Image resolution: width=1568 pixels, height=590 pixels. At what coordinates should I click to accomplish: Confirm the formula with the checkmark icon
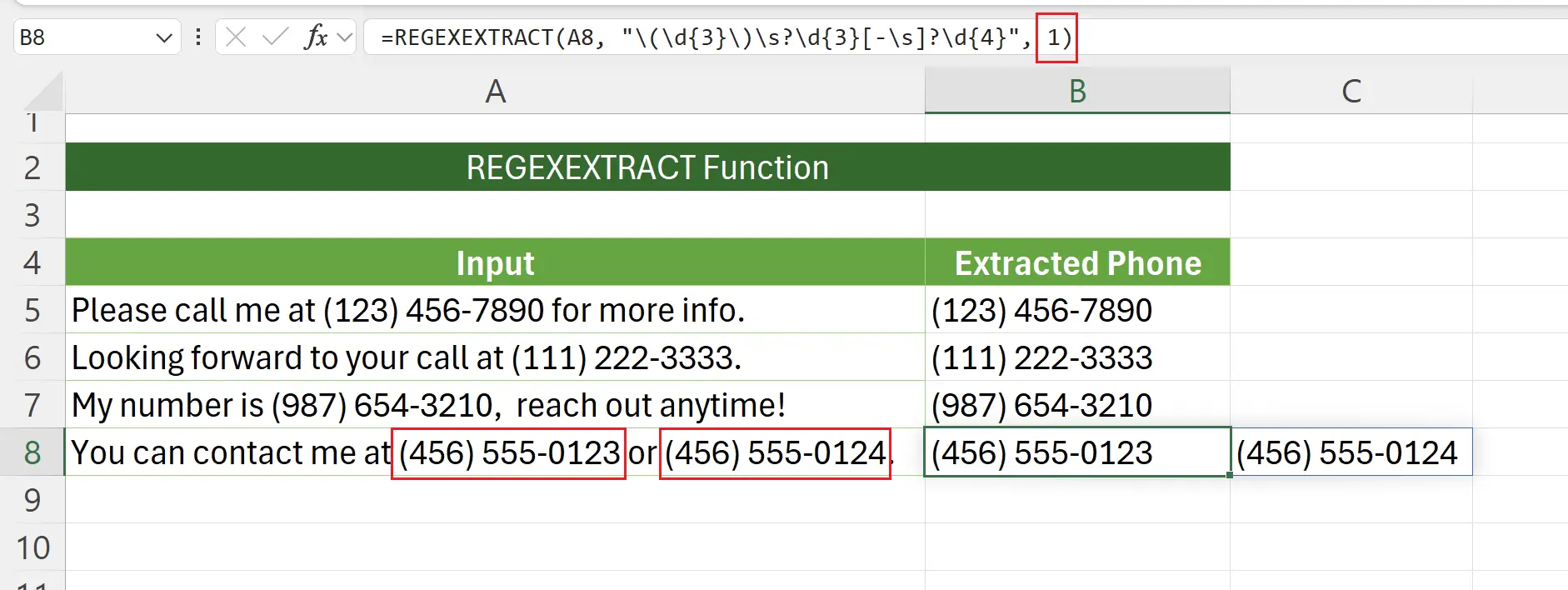275,37
